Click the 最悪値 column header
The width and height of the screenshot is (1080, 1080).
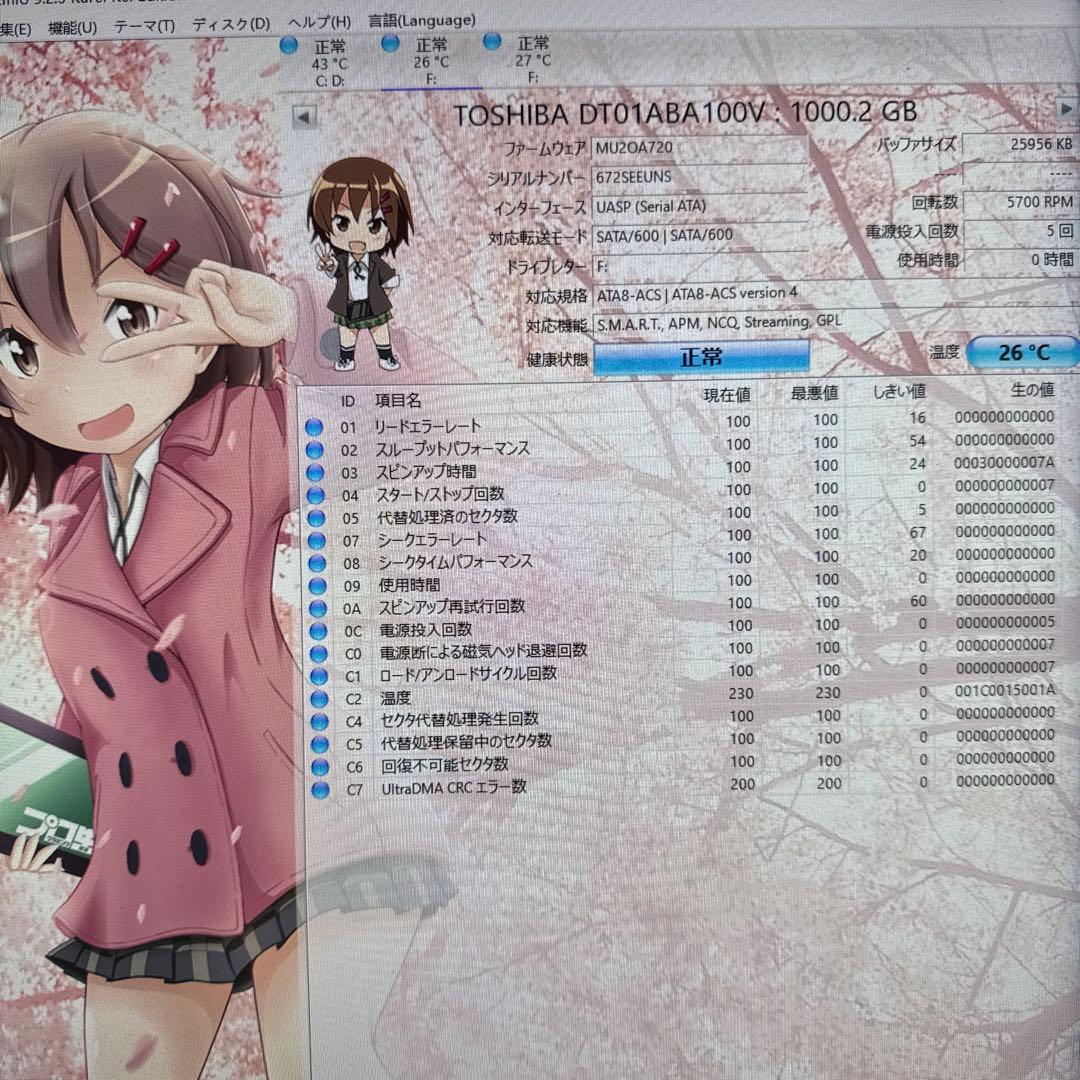pyautogui.click(x=814, y=393)
